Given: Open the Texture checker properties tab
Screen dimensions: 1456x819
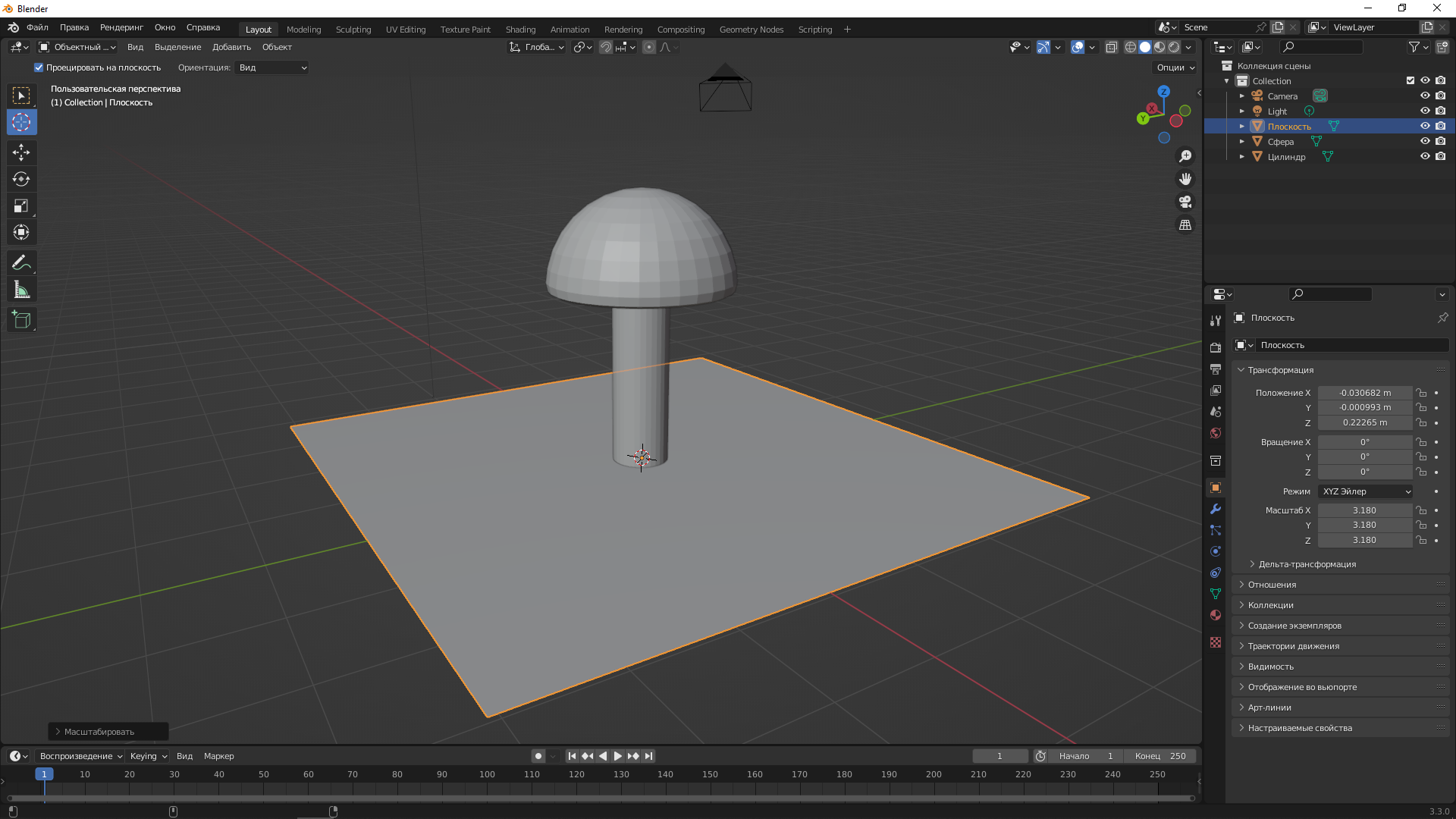Looking at the screenshot, I should pos(1216,642).
